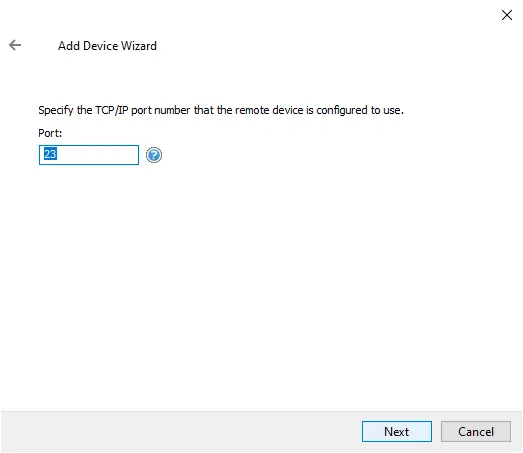The height and width of the screenshot is (453, 523).
Task: Click the Port: label above the field
Action: pos(50,133)
